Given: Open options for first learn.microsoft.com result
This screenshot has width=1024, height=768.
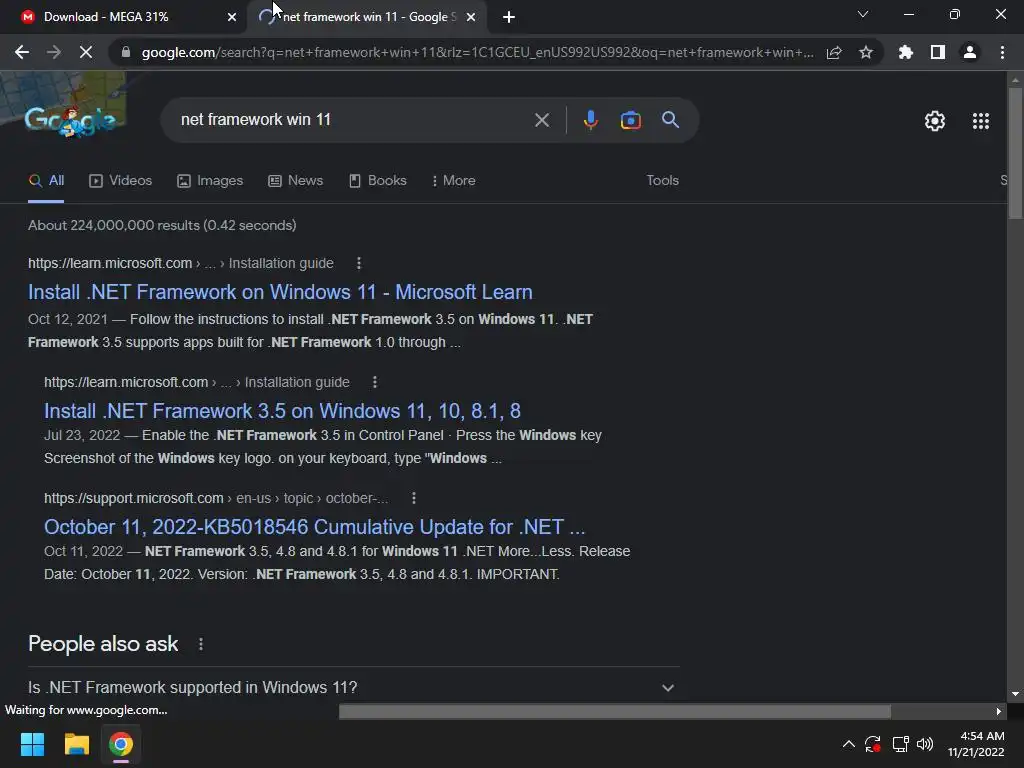Looking at the screenshot, I should [x=359, y=263].
